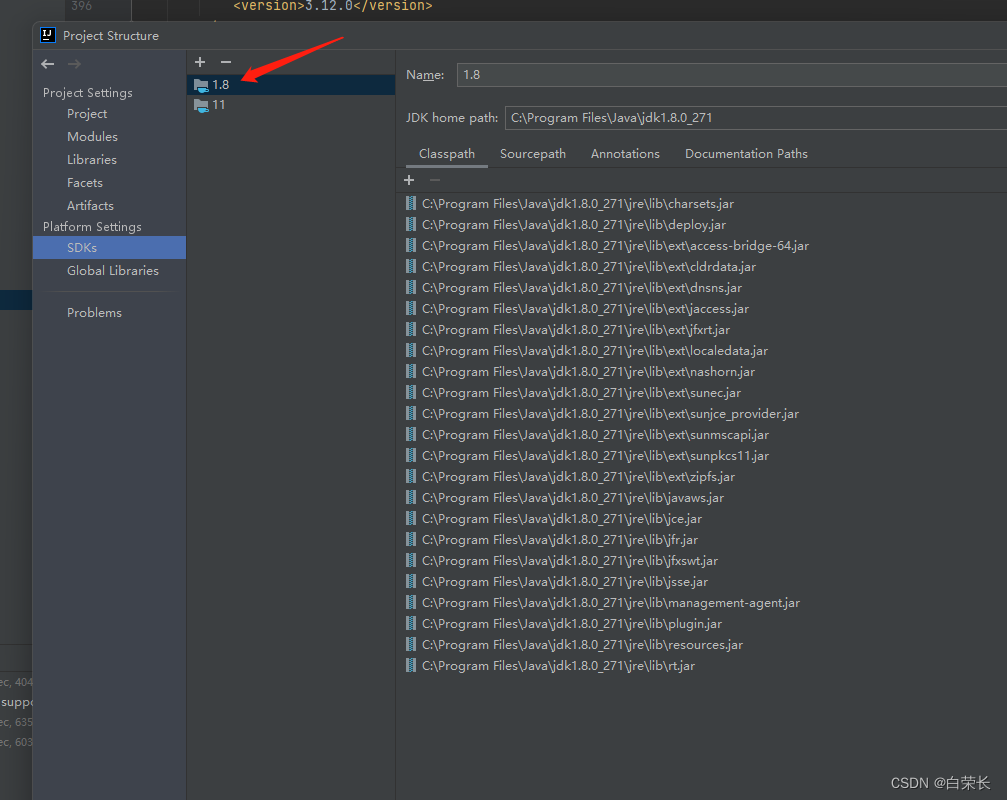This screenshot has width=1007, height=800.
Task: Select Libraries under Project Settings
Action: click(x=92, y=159)
